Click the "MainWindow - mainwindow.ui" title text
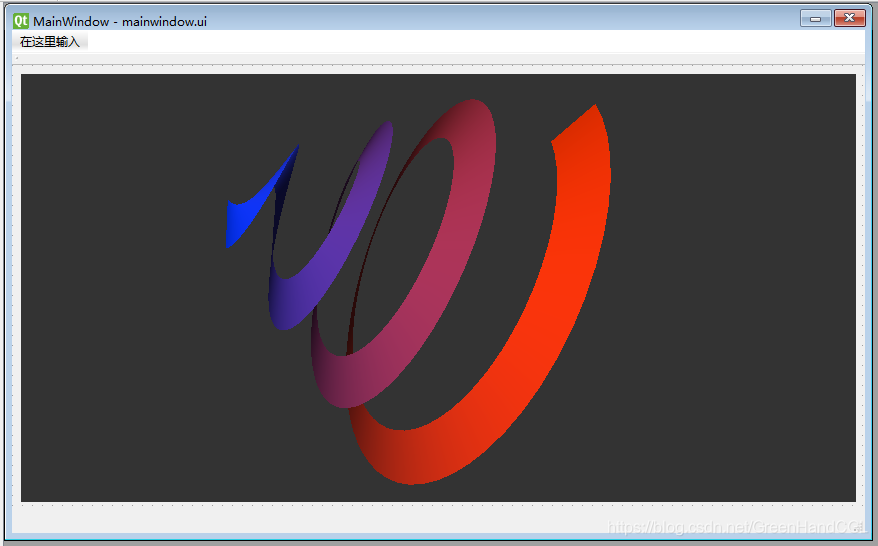This screenshot has width=878, height=546. tap(120, 22)
